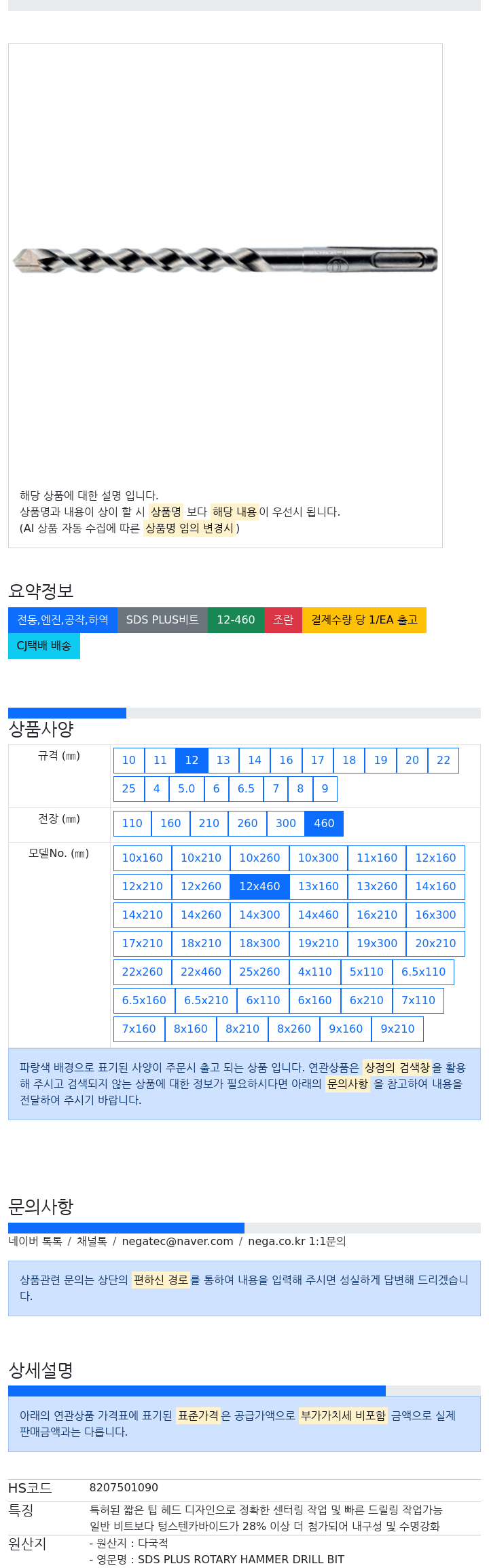Select model 12x460
The width and height of the screenshot is (489, 1568).
coord(259,887)
